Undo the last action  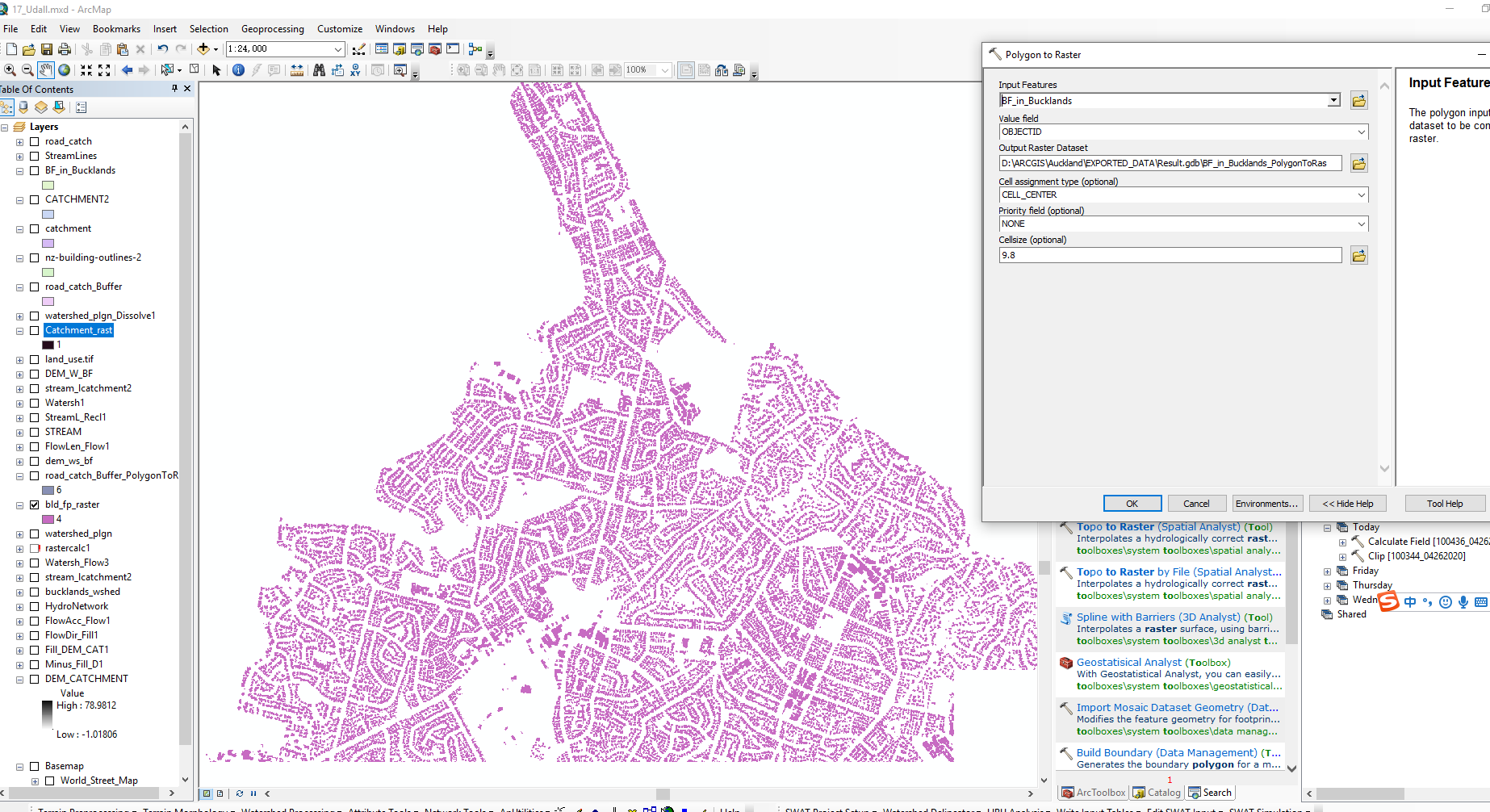point(163,49)
